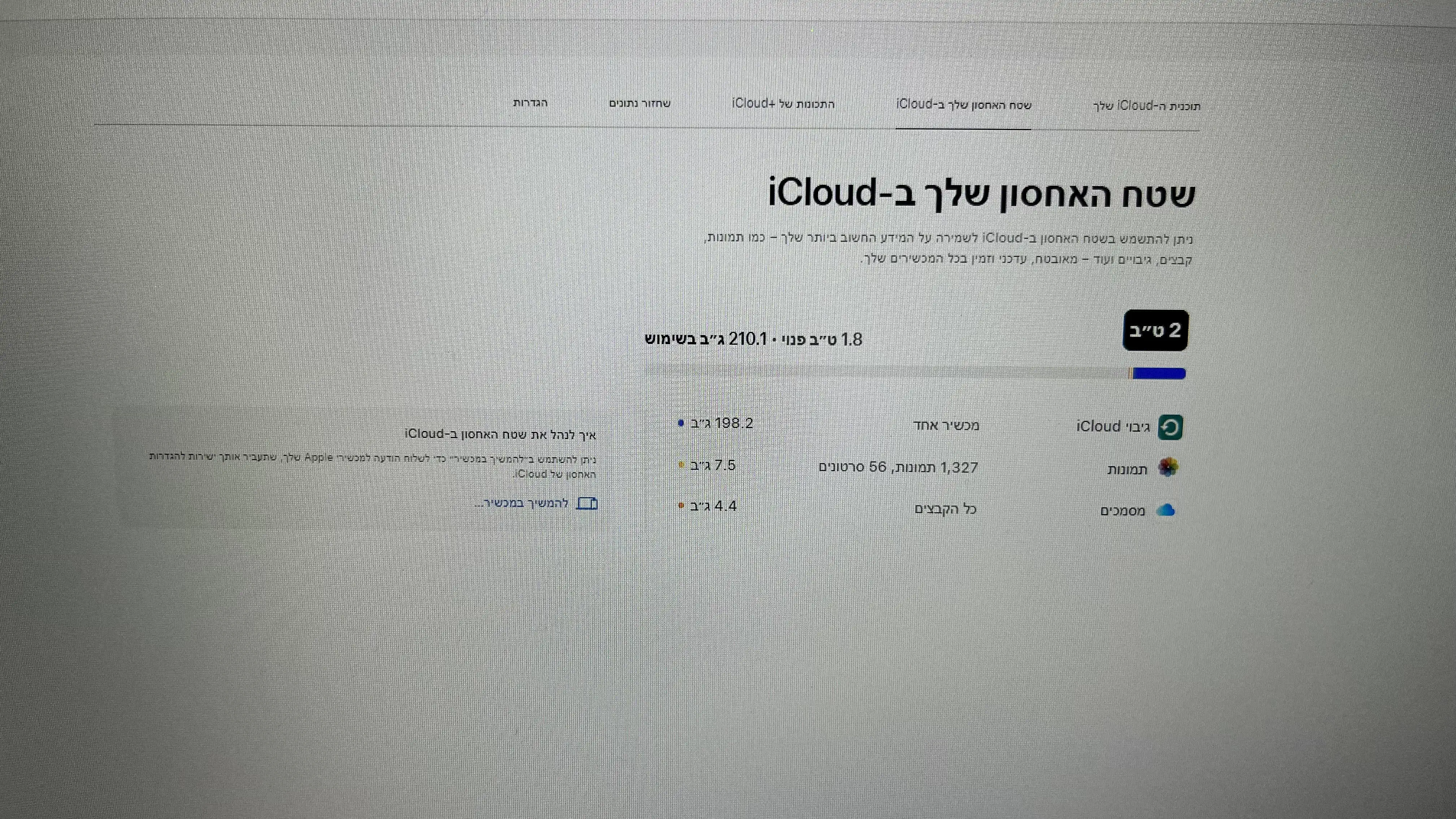Click the Photos app flower icon
This screenshot has height=819, width=1456.
click(1168, 467)
